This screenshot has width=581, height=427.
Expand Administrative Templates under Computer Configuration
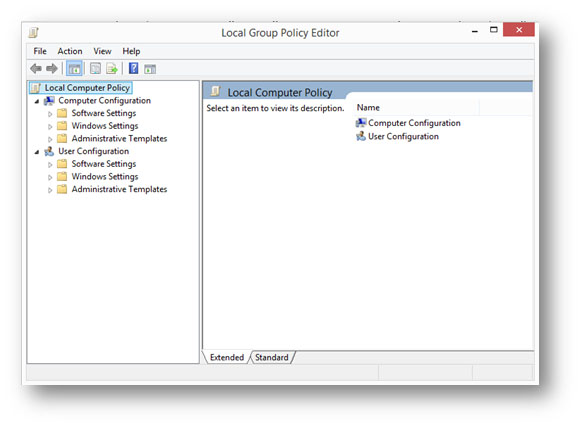click(50, 139)
